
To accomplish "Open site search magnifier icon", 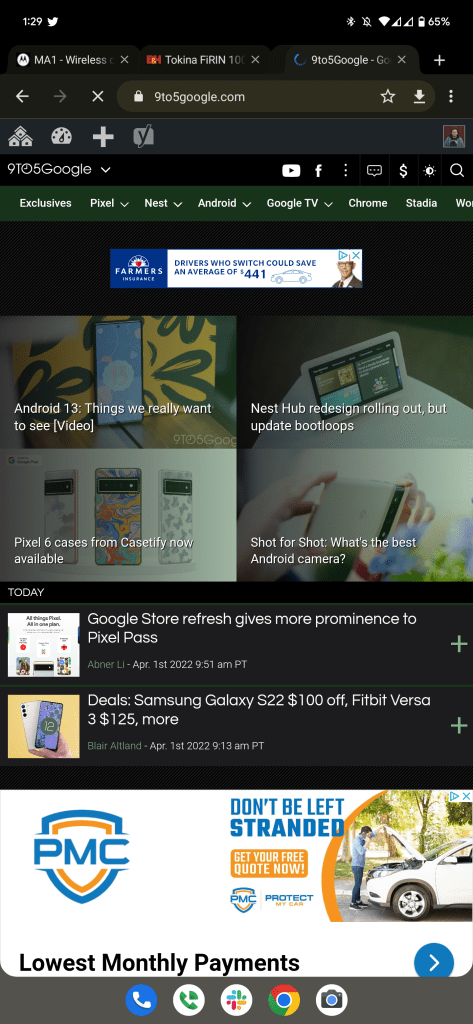I will (x=457, y=171).
